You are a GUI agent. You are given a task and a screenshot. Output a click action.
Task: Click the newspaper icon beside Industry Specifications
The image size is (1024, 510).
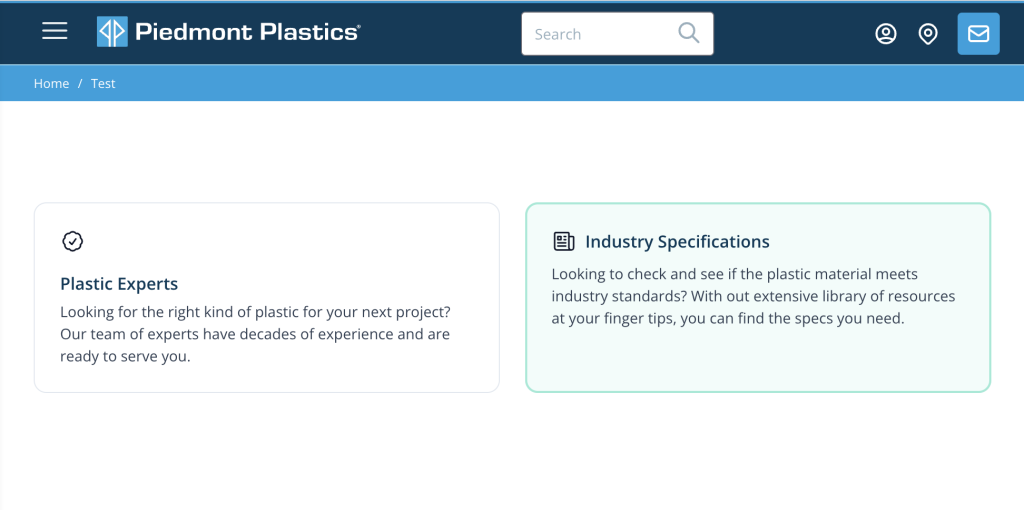click(x=564, y=241)
